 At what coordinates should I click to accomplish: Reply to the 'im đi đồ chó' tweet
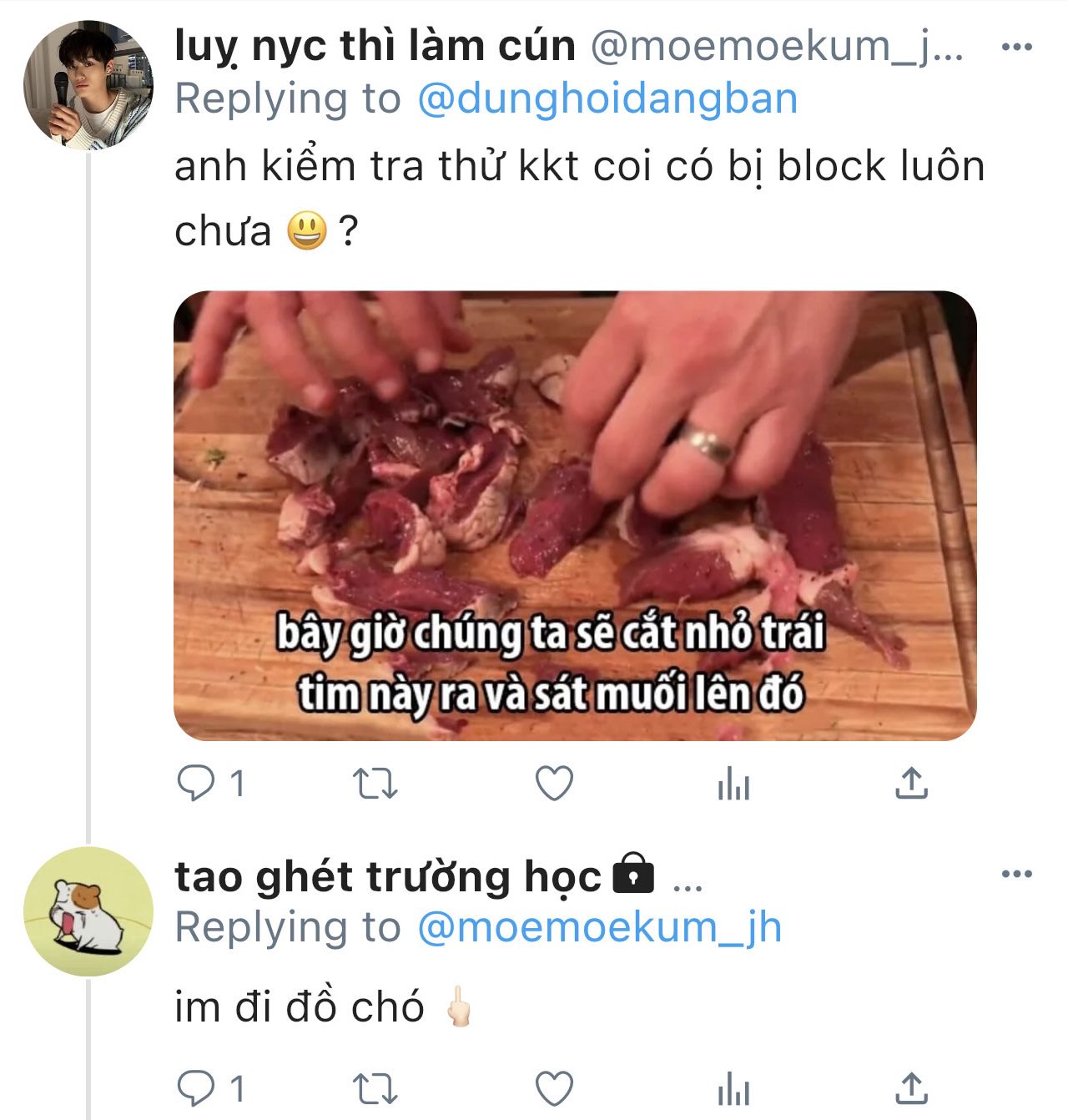coord(197,1088)
